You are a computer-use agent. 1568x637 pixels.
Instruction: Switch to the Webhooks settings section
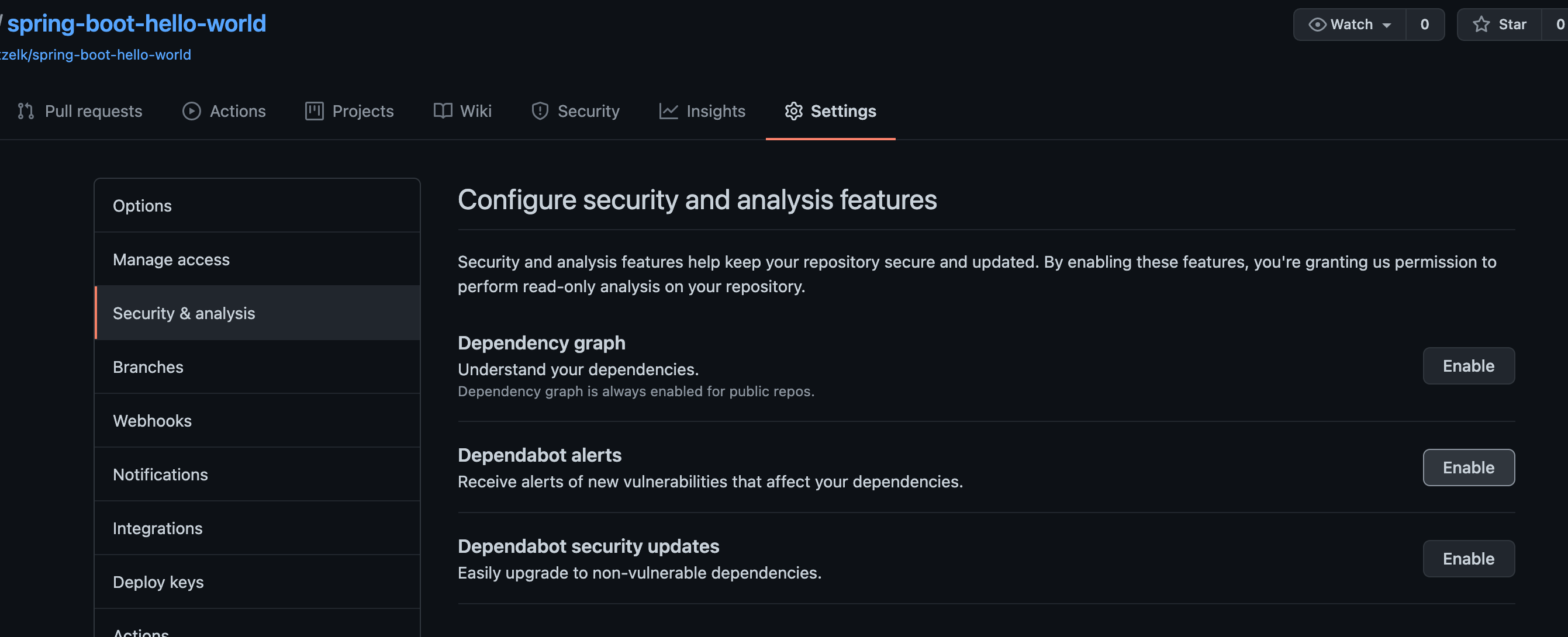(152, 420)
